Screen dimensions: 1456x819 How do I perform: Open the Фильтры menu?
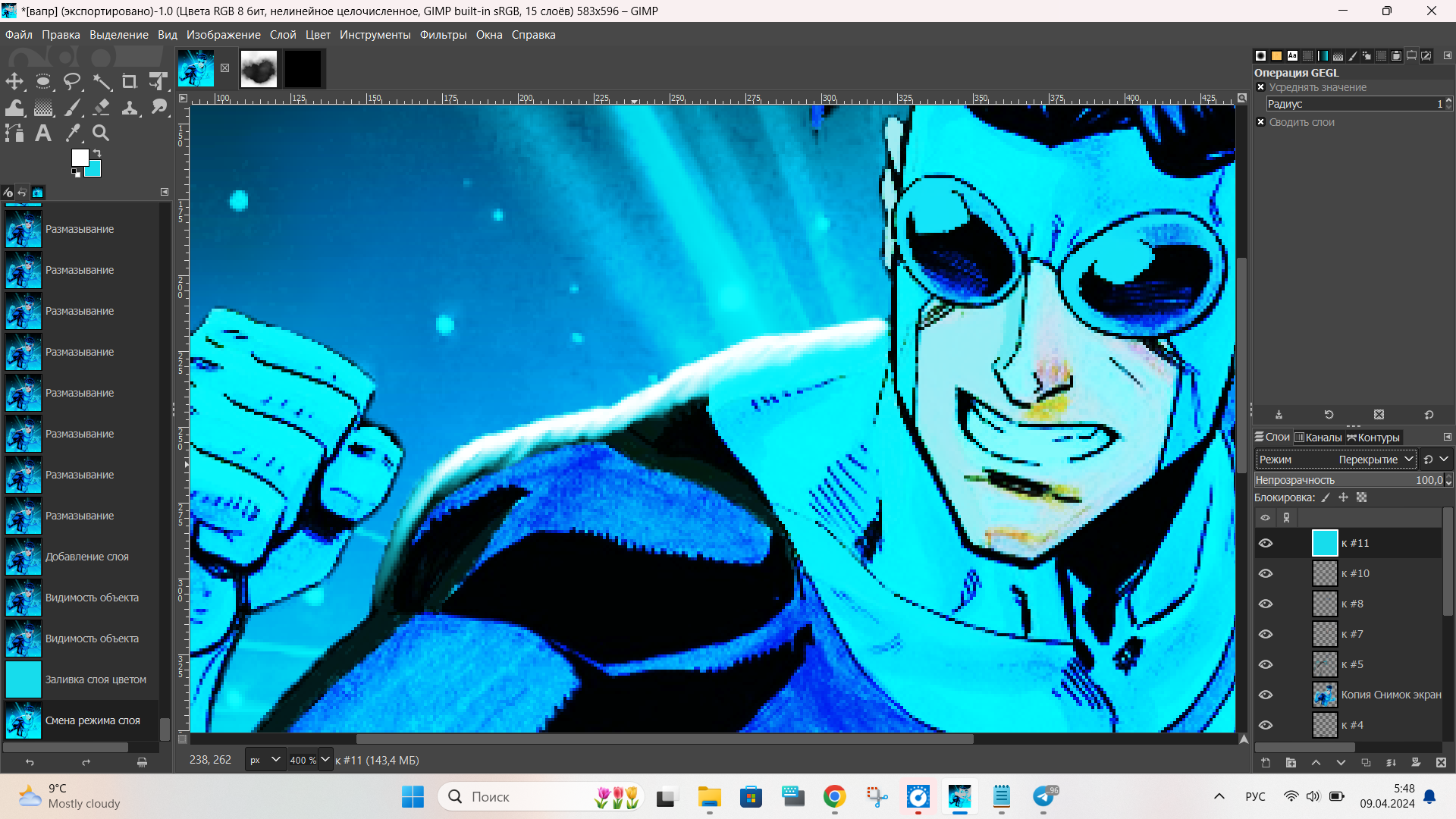pyautogui.click(x=443, y=35)
